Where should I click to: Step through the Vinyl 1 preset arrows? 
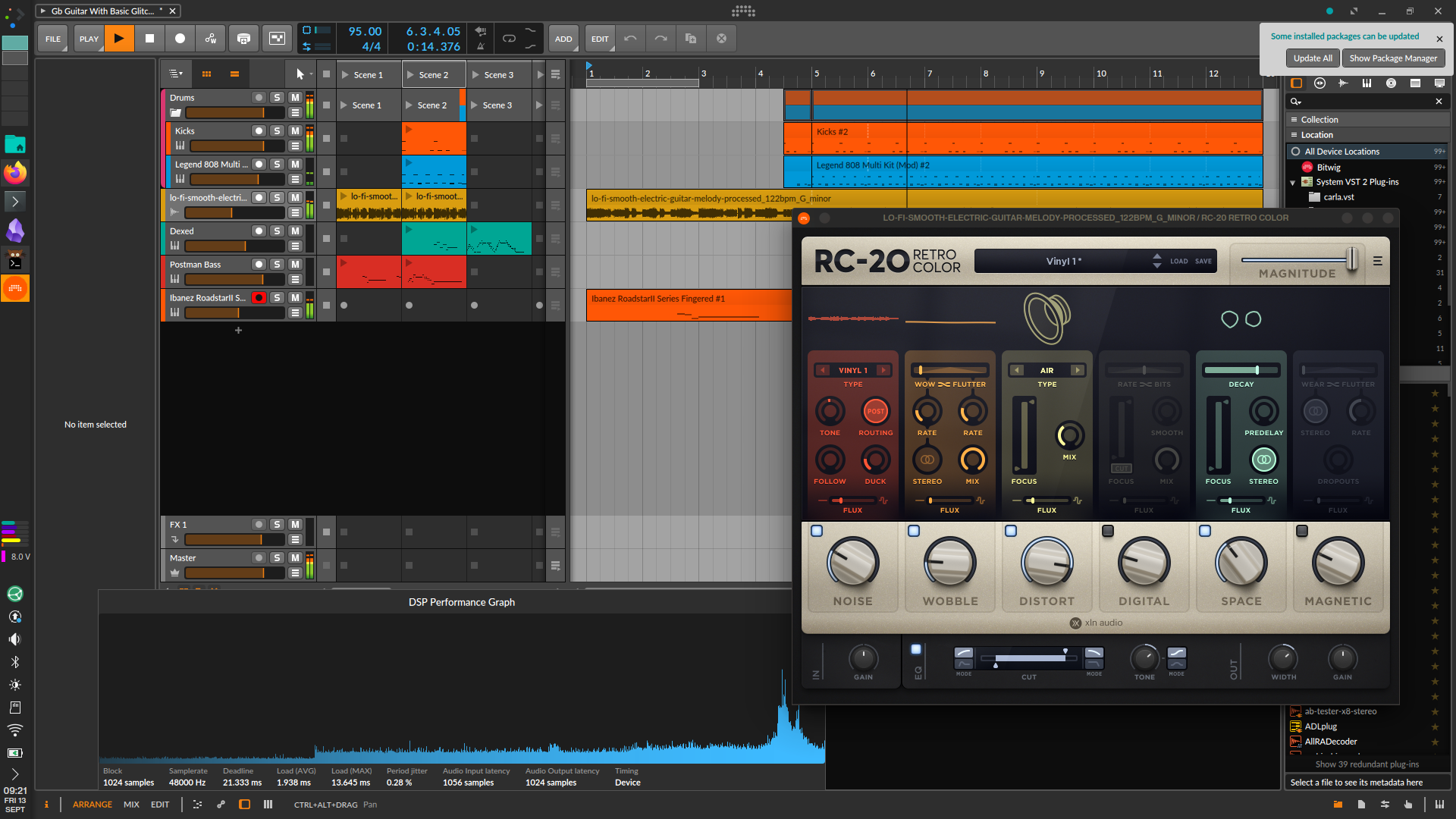pyautogui.click(x=1156, y=261)
